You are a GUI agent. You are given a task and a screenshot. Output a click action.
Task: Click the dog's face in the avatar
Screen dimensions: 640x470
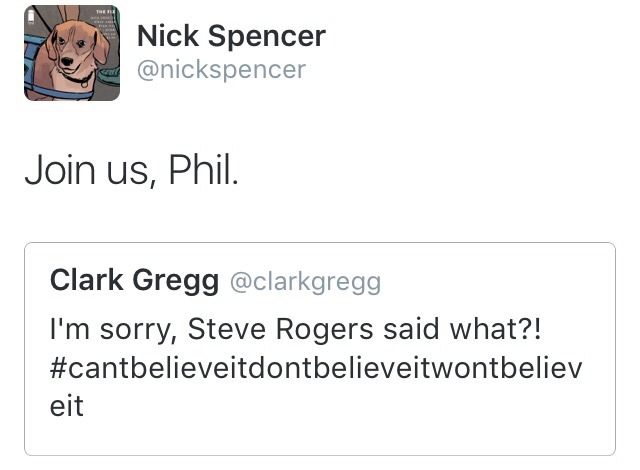click(72, 52)
